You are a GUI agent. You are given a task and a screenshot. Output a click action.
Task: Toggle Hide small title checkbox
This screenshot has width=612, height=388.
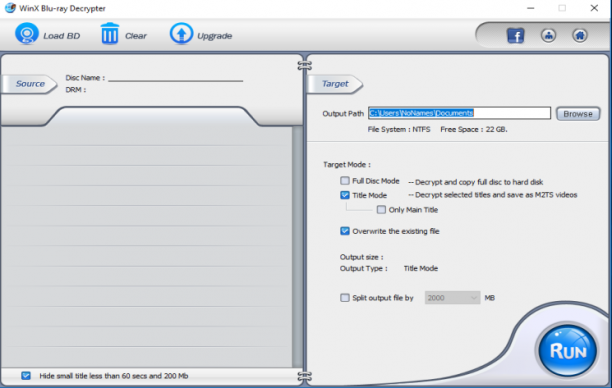point(26,376)
